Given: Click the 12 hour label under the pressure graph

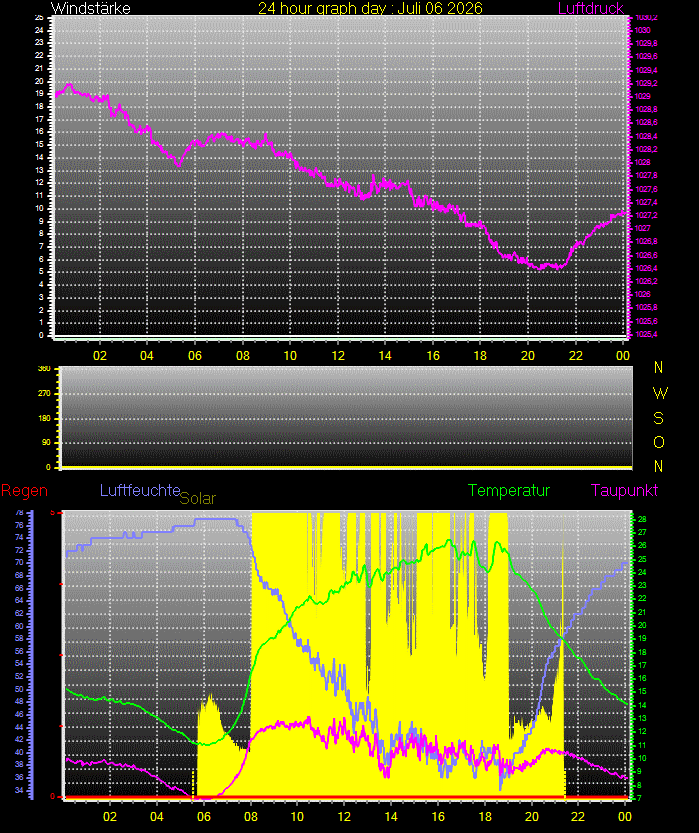Looking at the screenshot, I should [x=338, y=355].
